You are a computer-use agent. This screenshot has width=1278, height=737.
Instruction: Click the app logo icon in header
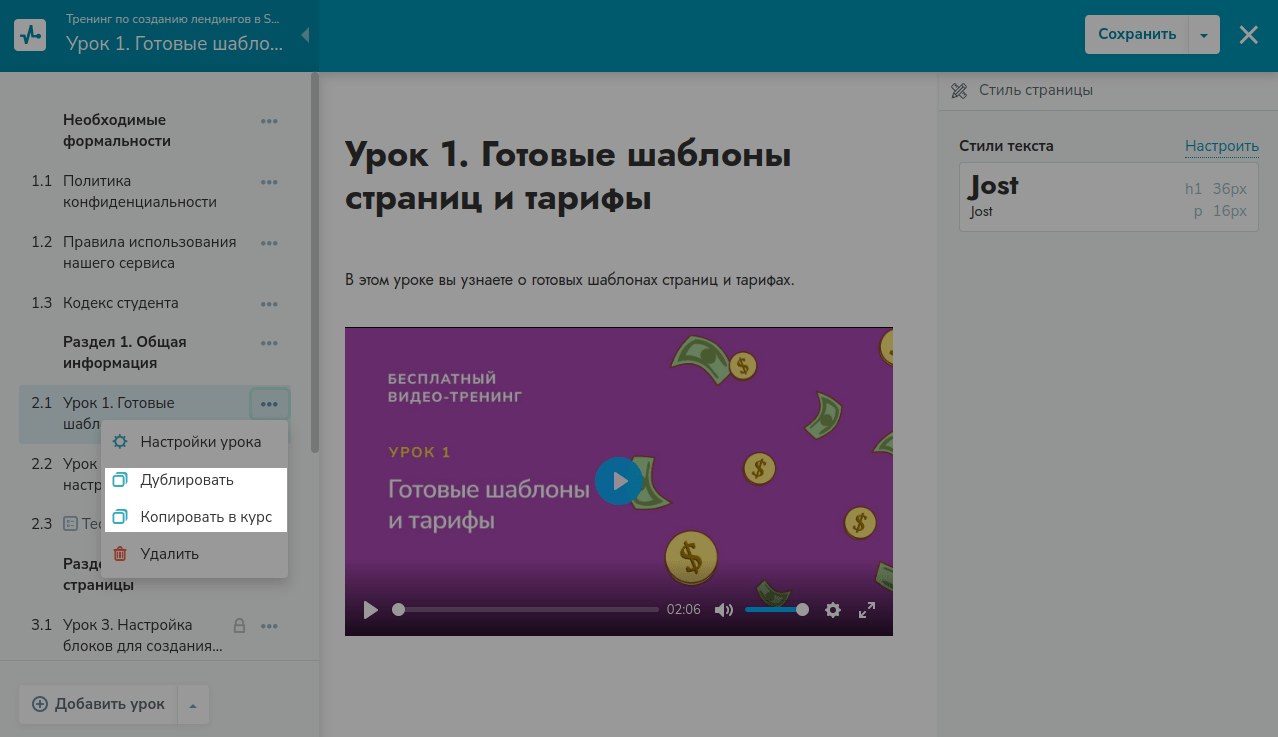pyautogui.click(x=30, y=34)
